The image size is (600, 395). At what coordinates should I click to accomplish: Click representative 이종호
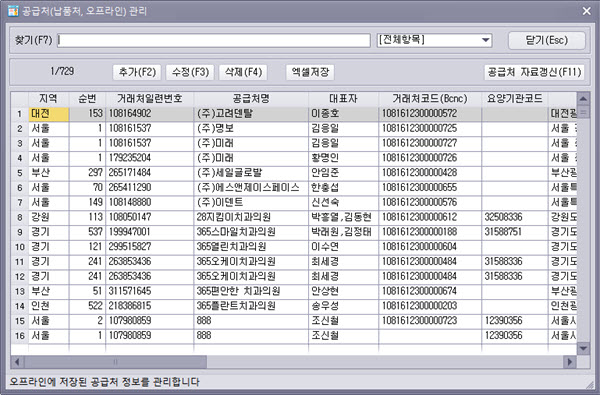pyautogui.click(x=343, y=114)
